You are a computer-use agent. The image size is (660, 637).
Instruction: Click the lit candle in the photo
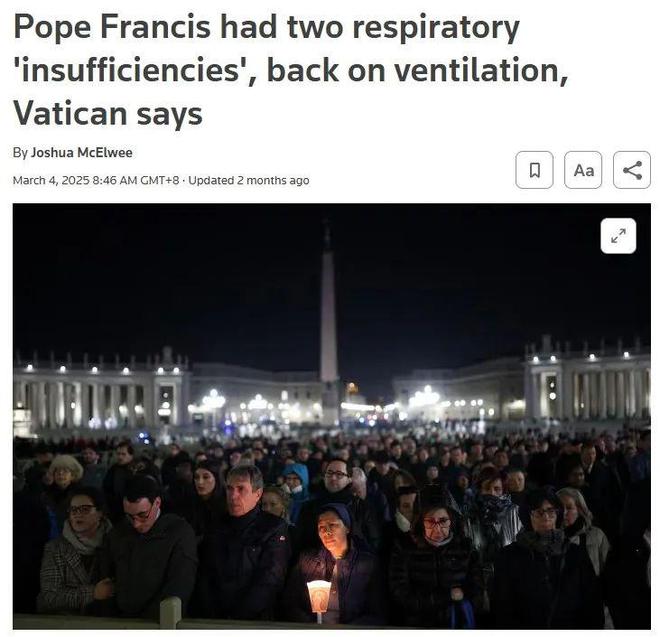pos(319,597)
